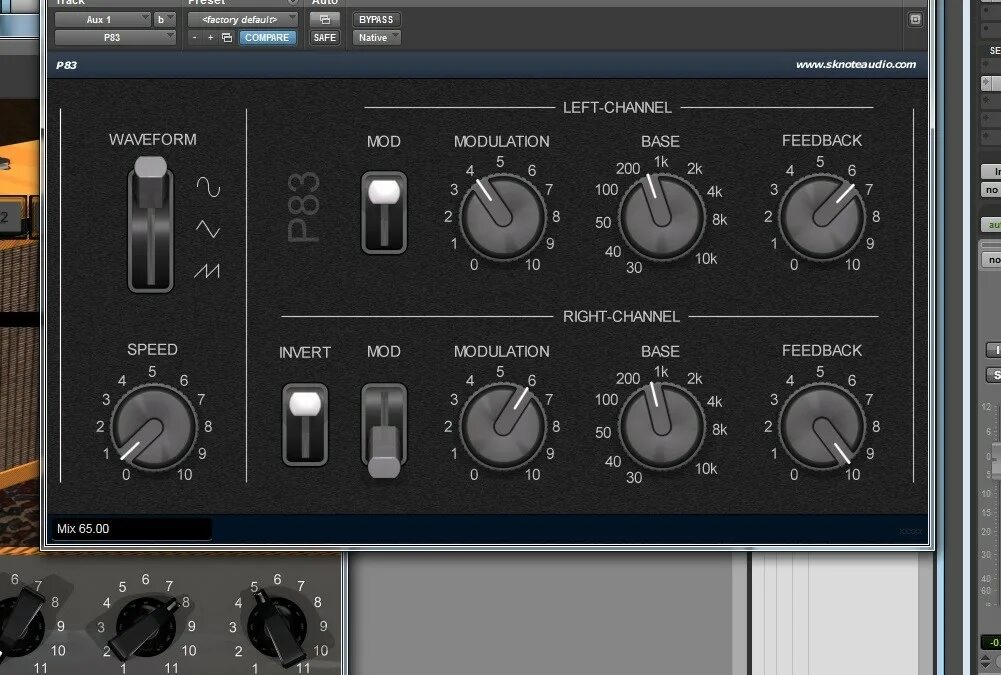1001x675 pixels.
Task: Toggle the right channel MOD switch
Action: click(384, 429)
